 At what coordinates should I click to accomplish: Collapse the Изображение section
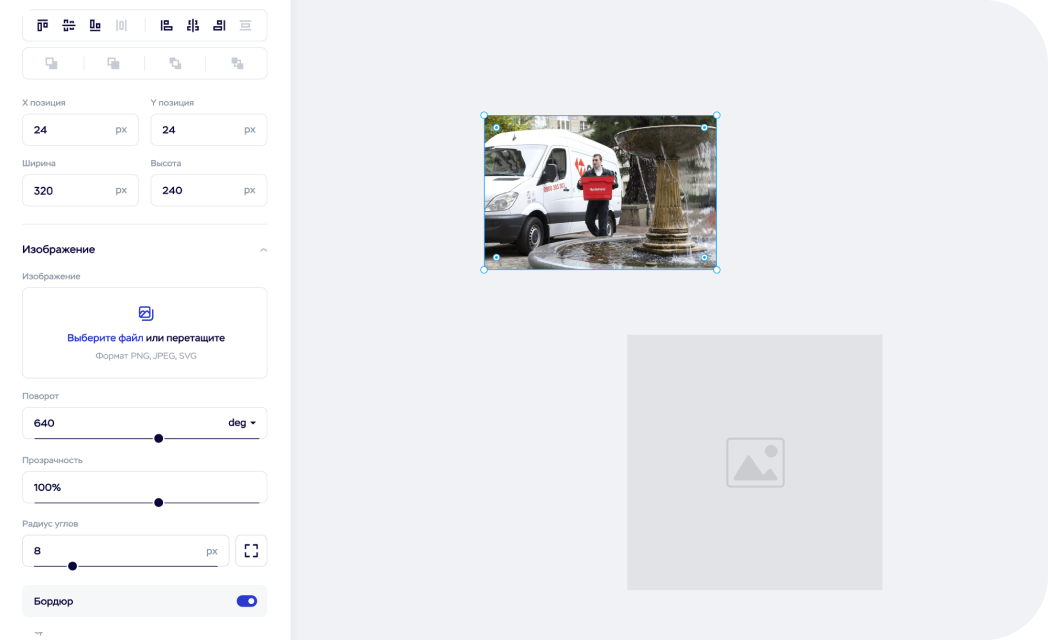(263, 250)
